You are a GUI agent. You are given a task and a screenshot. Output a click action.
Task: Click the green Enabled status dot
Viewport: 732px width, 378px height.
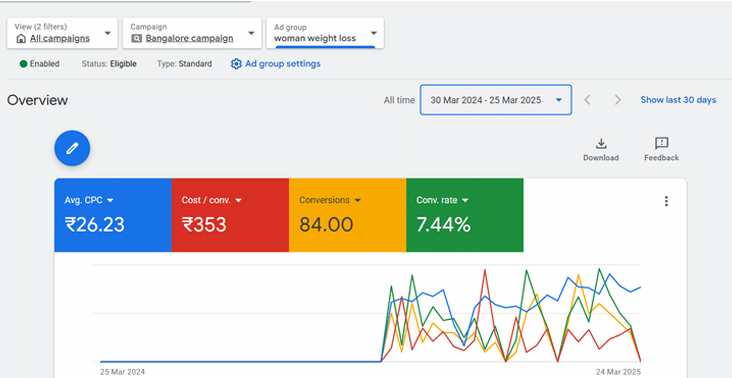coord(23,64)
